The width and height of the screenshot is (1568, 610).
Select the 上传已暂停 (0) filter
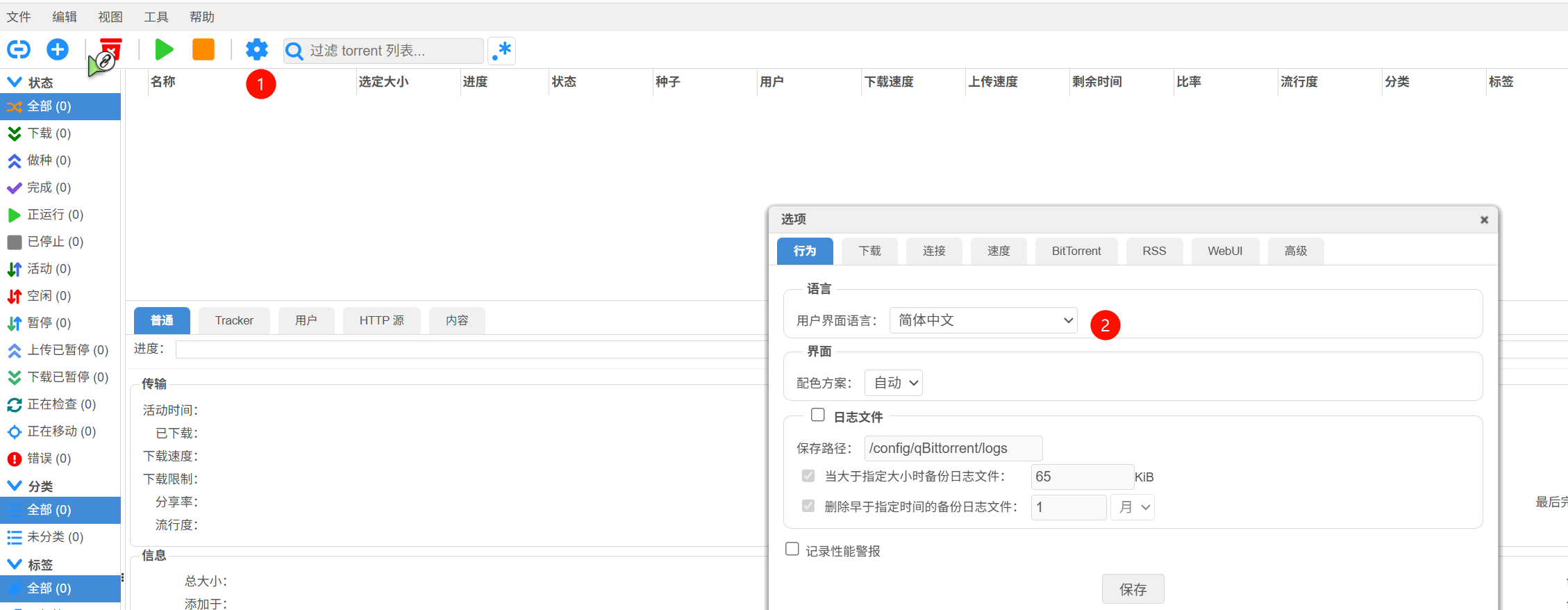pyautogui.click(x=60, y=350)
